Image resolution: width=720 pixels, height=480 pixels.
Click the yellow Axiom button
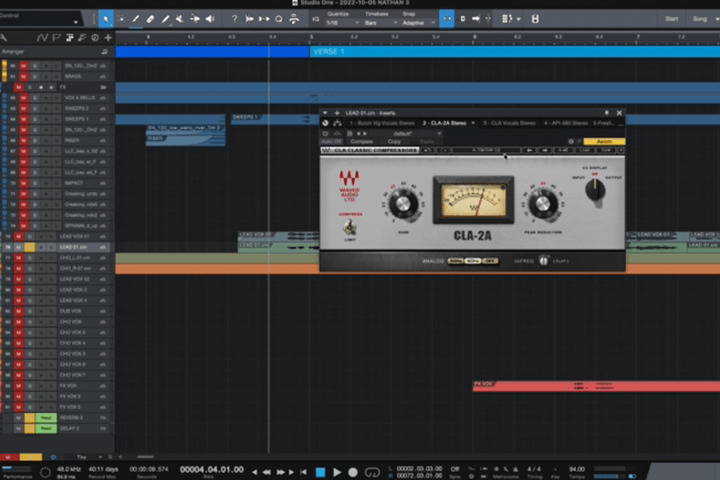click(604, 141)
